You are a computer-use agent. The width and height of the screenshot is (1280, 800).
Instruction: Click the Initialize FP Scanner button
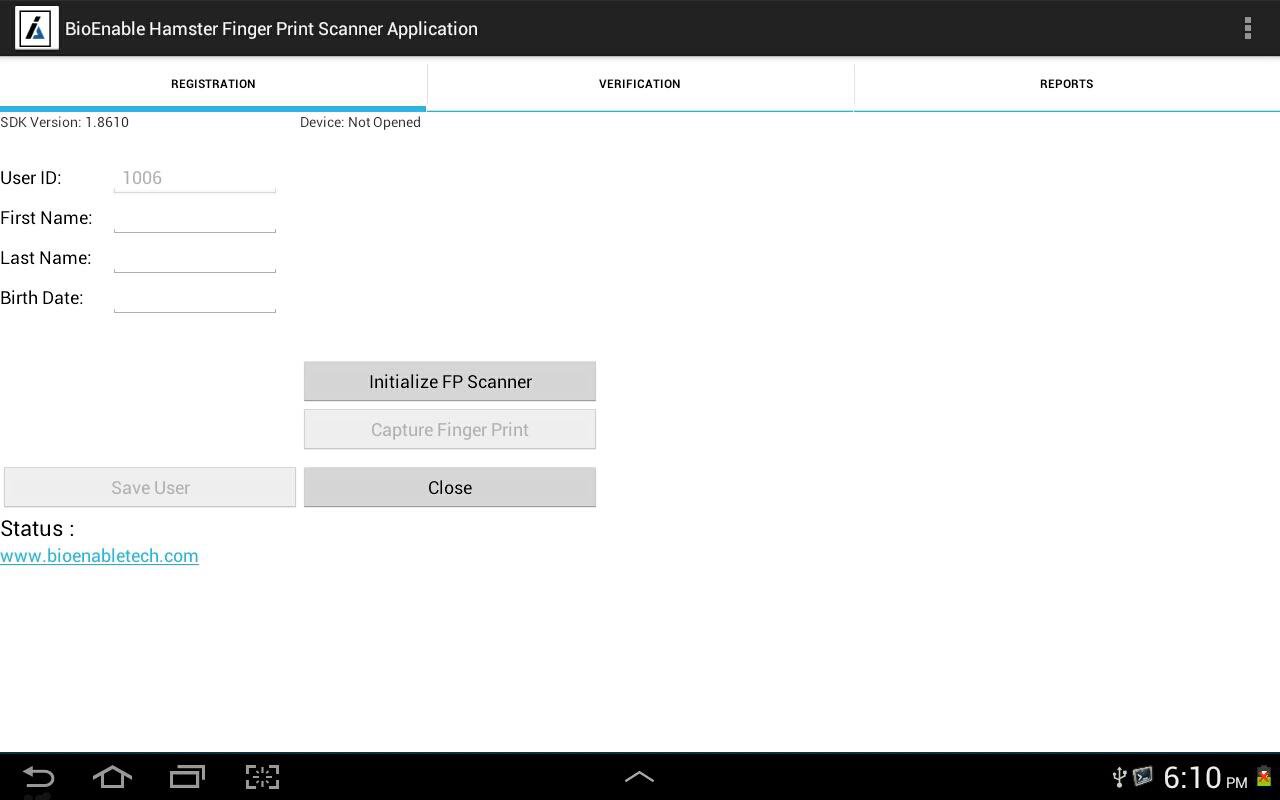(x=450, y=381)
